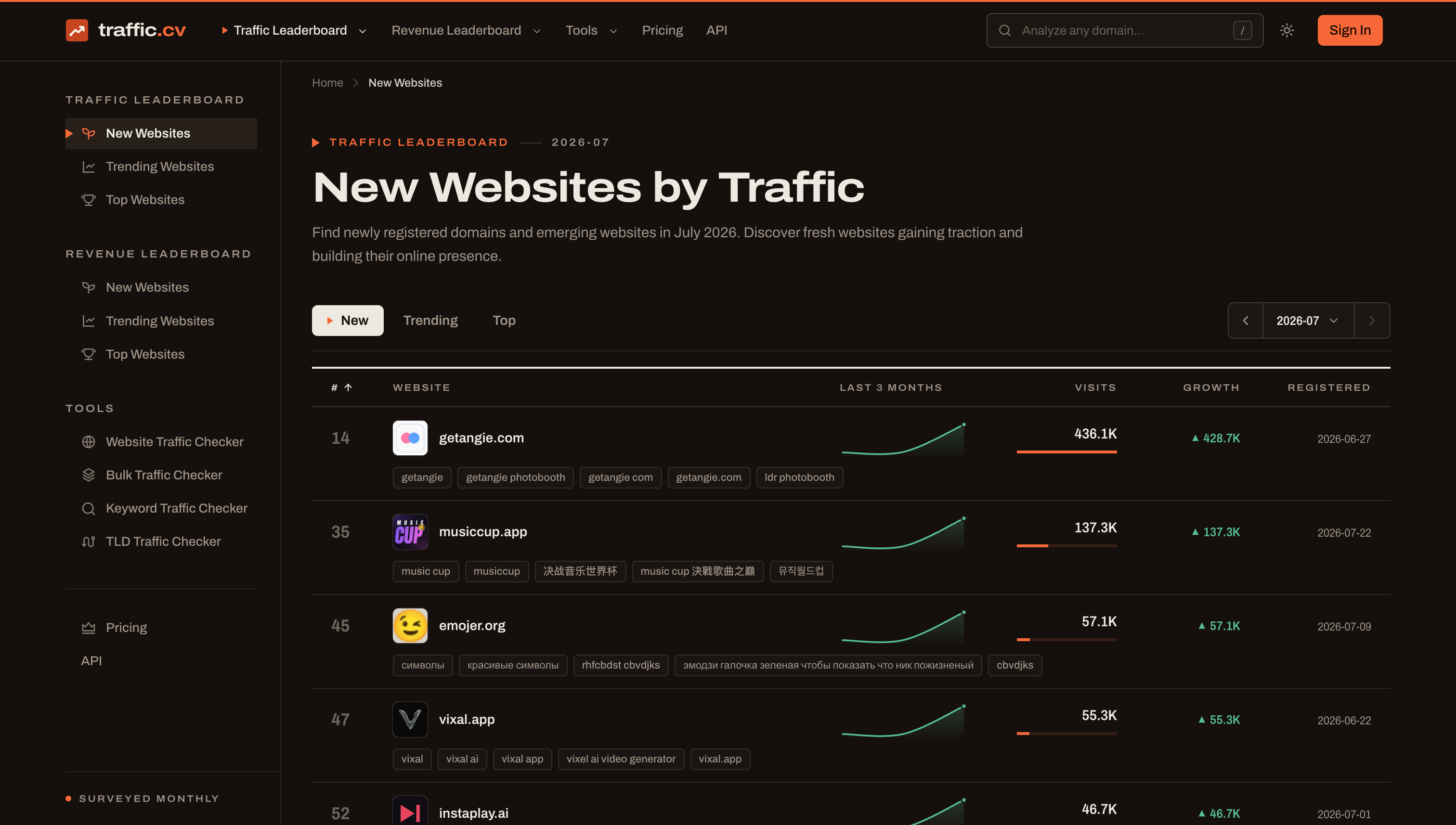The width and height of the screenshot is (1456, 825).
Task: Click the traffic.cv logo icon
Action: (77, 30)
